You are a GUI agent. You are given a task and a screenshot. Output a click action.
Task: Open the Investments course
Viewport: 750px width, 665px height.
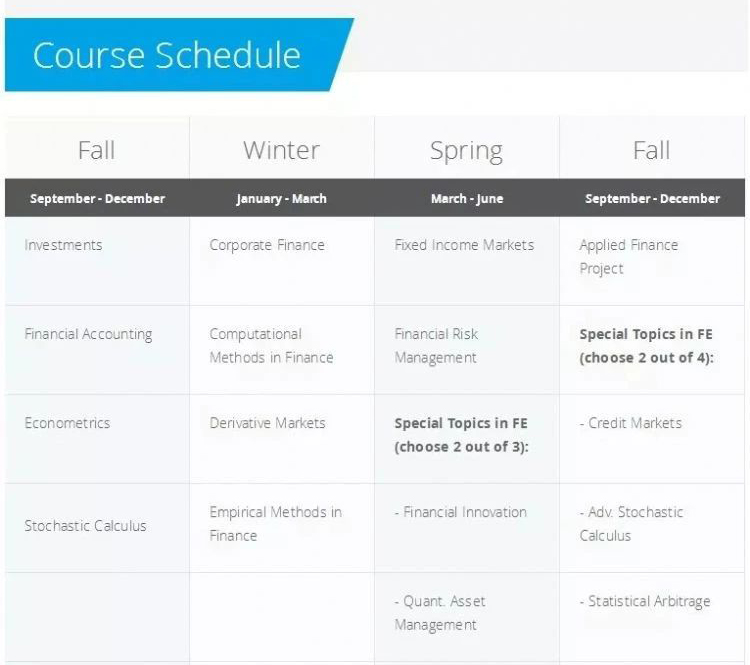click(63, 245)
